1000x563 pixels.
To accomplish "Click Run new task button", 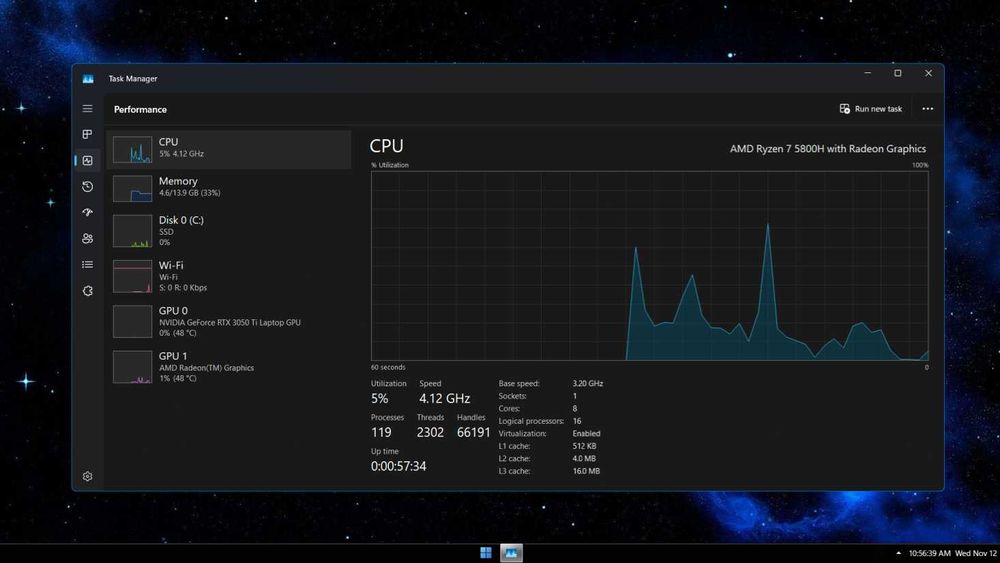I will [x=871, y=109].
